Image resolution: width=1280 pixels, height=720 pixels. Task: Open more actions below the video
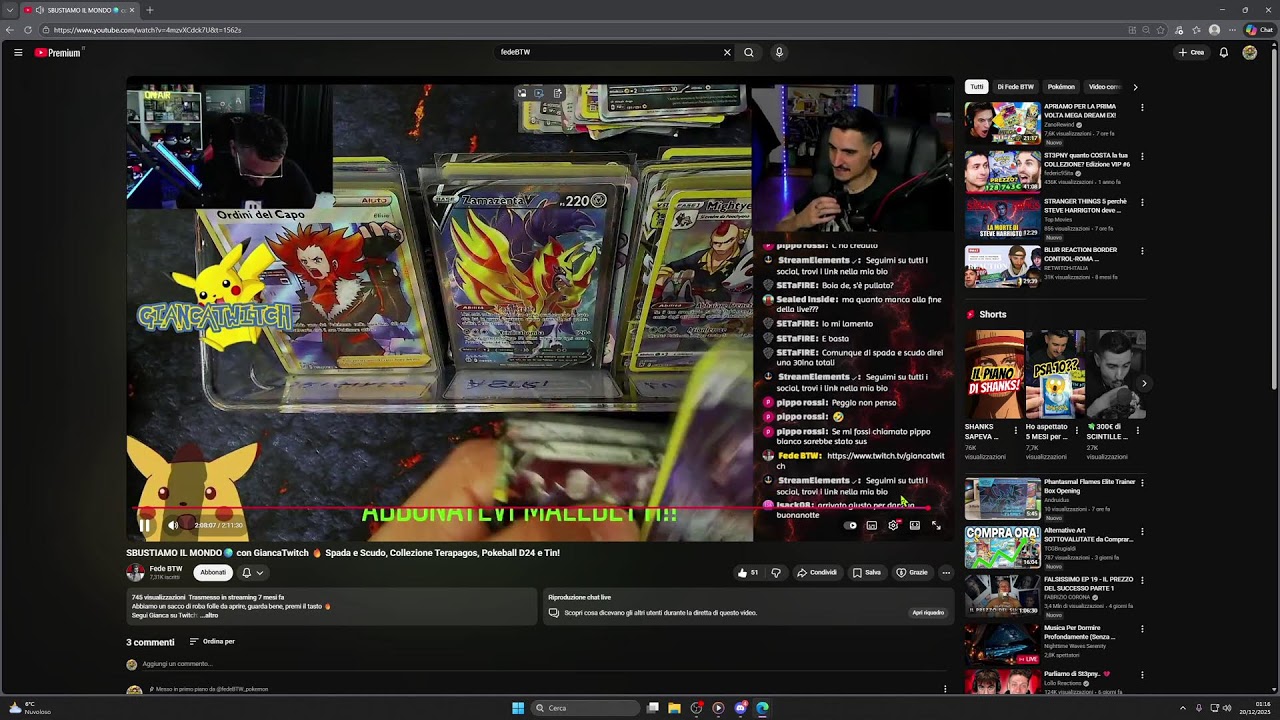pos(946,573)
